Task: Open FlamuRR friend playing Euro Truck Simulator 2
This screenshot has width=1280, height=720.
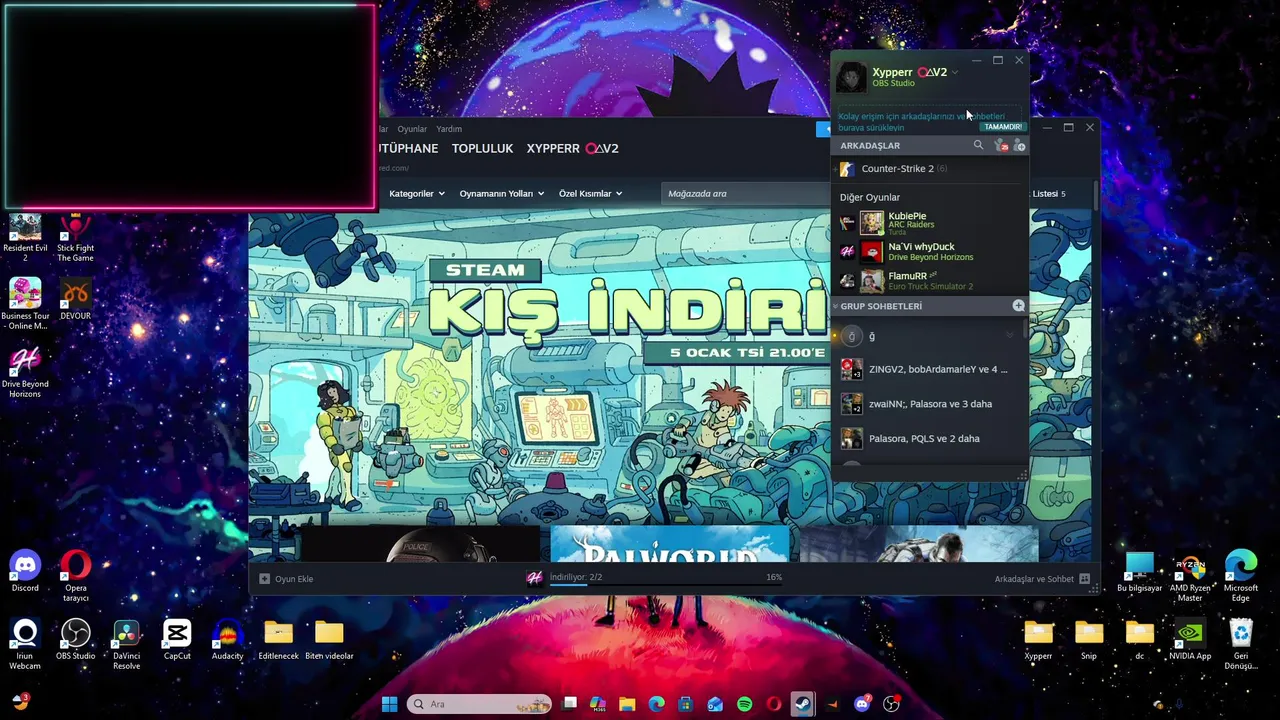Action: coord(930,280)
